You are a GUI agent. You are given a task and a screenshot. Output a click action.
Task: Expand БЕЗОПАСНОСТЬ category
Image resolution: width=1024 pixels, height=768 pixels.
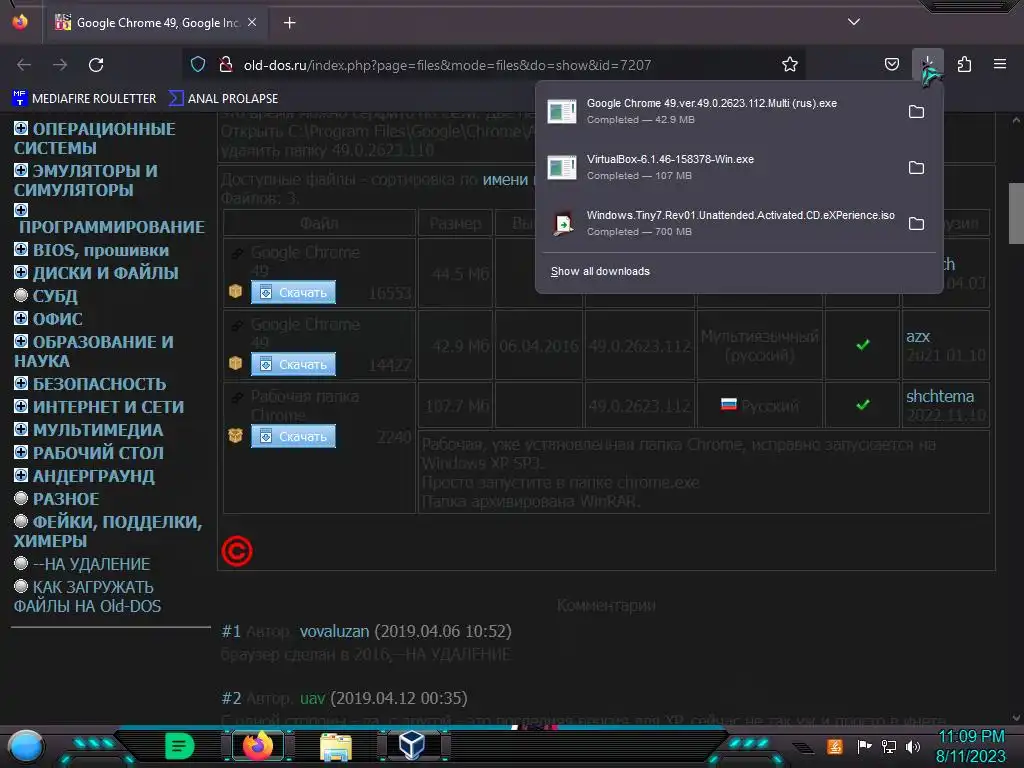coord(21,383)
